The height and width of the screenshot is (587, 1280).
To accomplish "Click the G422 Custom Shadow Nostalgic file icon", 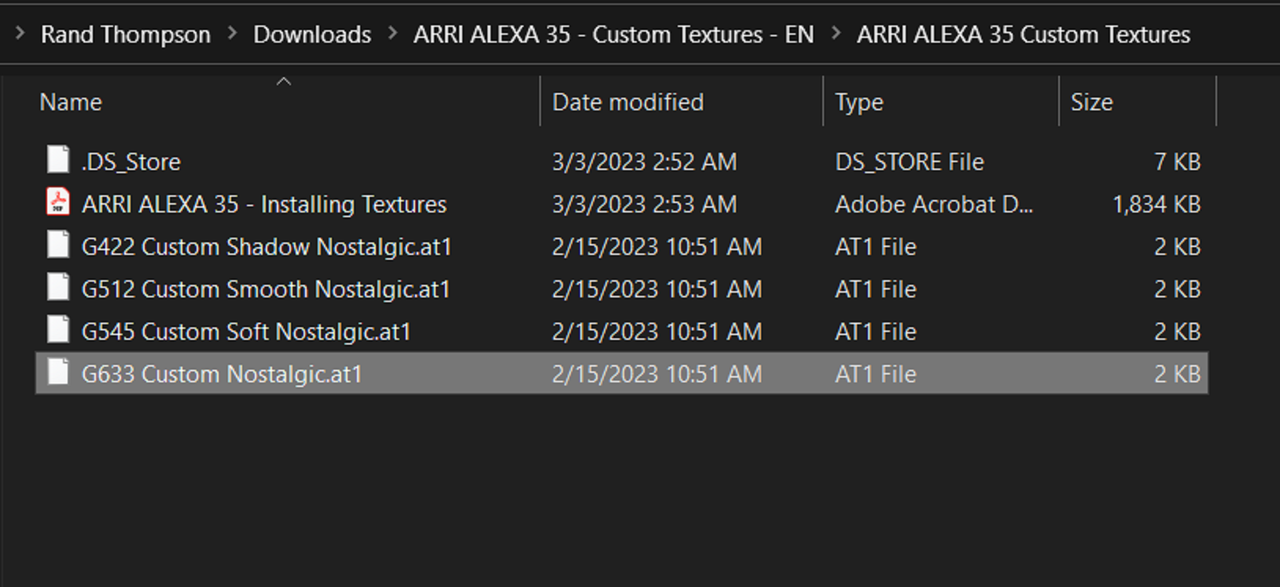I will coord(58,246).
